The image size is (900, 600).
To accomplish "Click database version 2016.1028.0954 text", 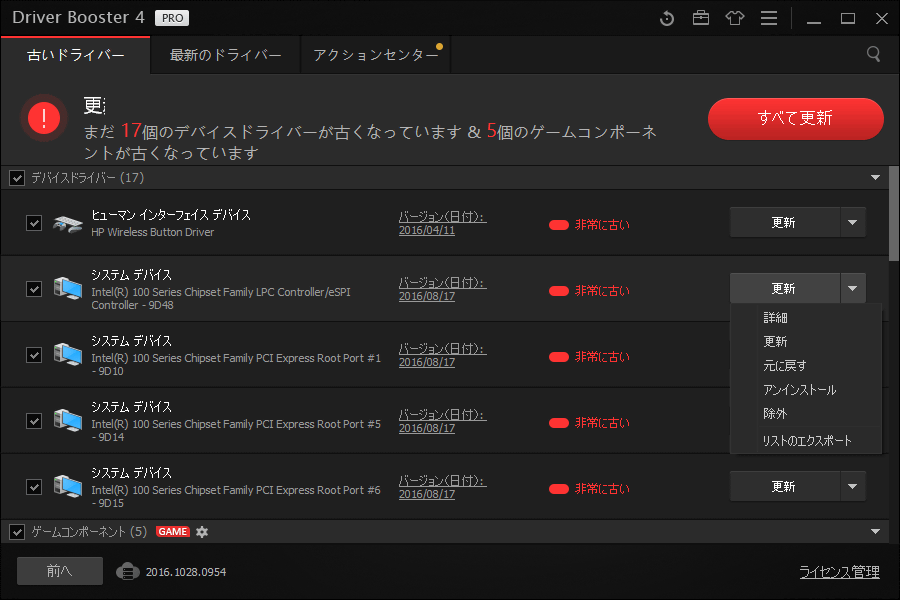I will point(186,572).
